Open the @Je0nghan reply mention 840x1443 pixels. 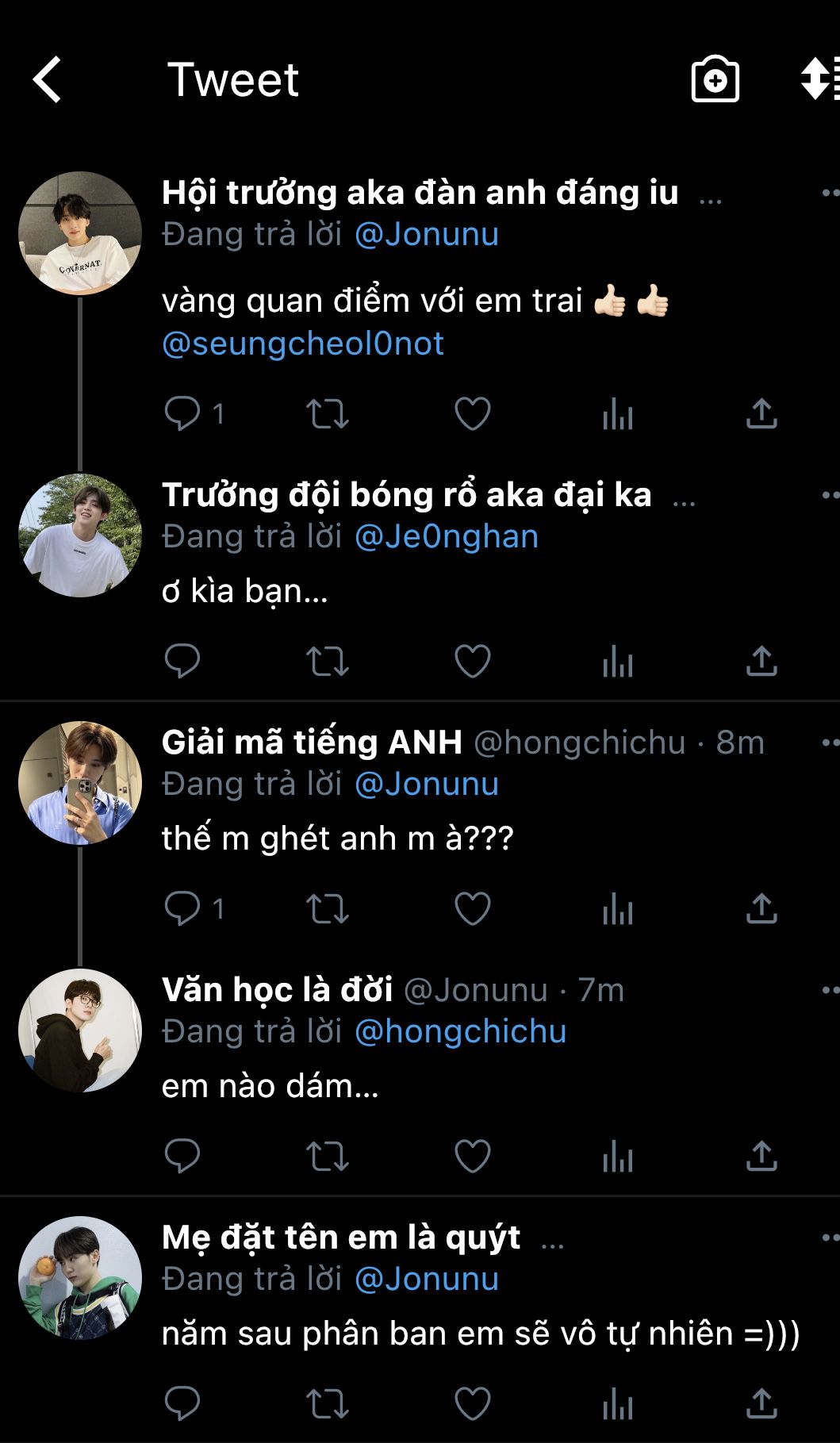coord(447,536)
